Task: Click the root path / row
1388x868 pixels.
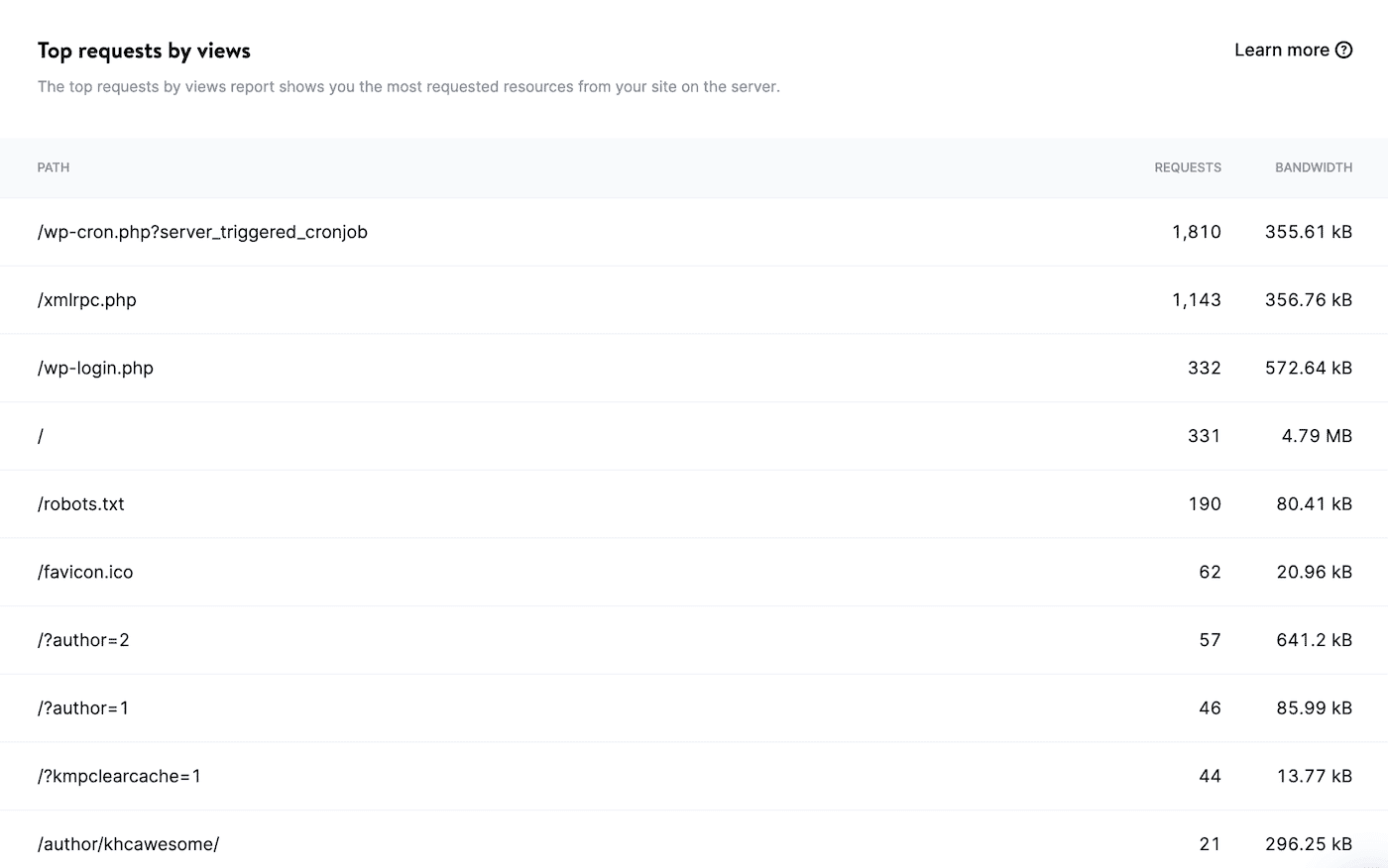Action: (x=41, y=436)
